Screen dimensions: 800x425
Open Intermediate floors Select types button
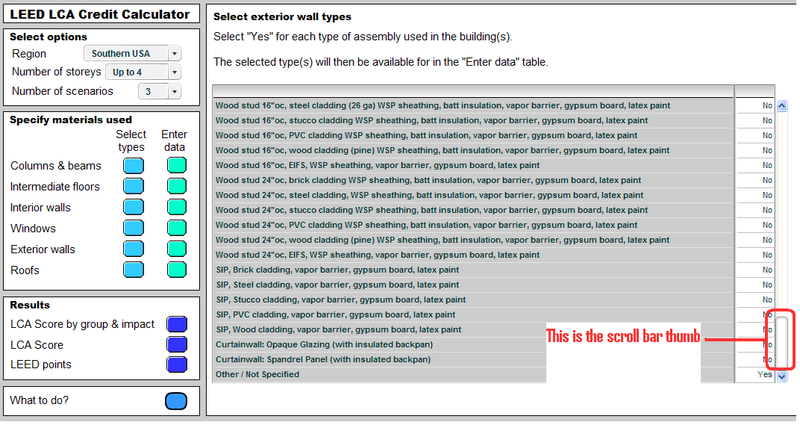click(x=133, y=186)
